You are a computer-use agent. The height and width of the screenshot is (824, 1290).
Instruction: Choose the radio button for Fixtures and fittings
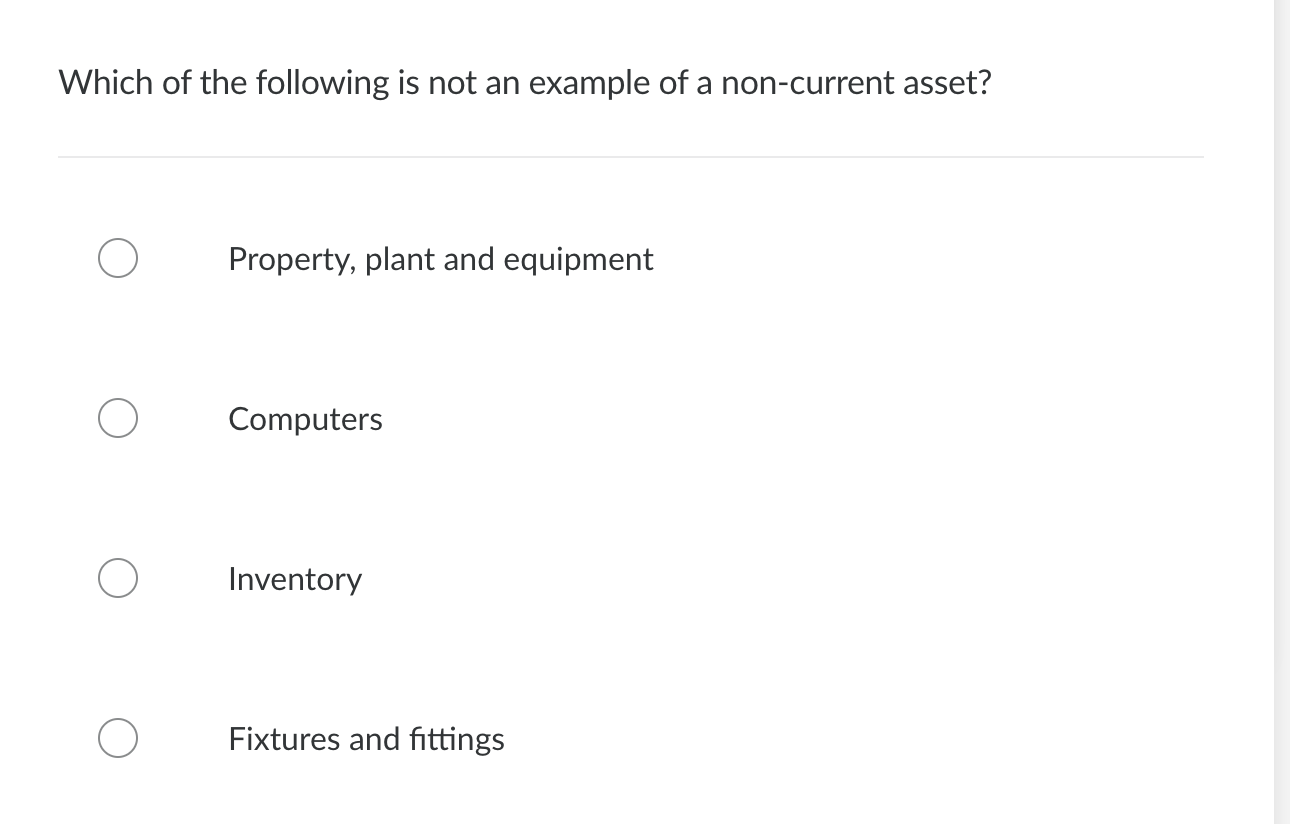117,738
